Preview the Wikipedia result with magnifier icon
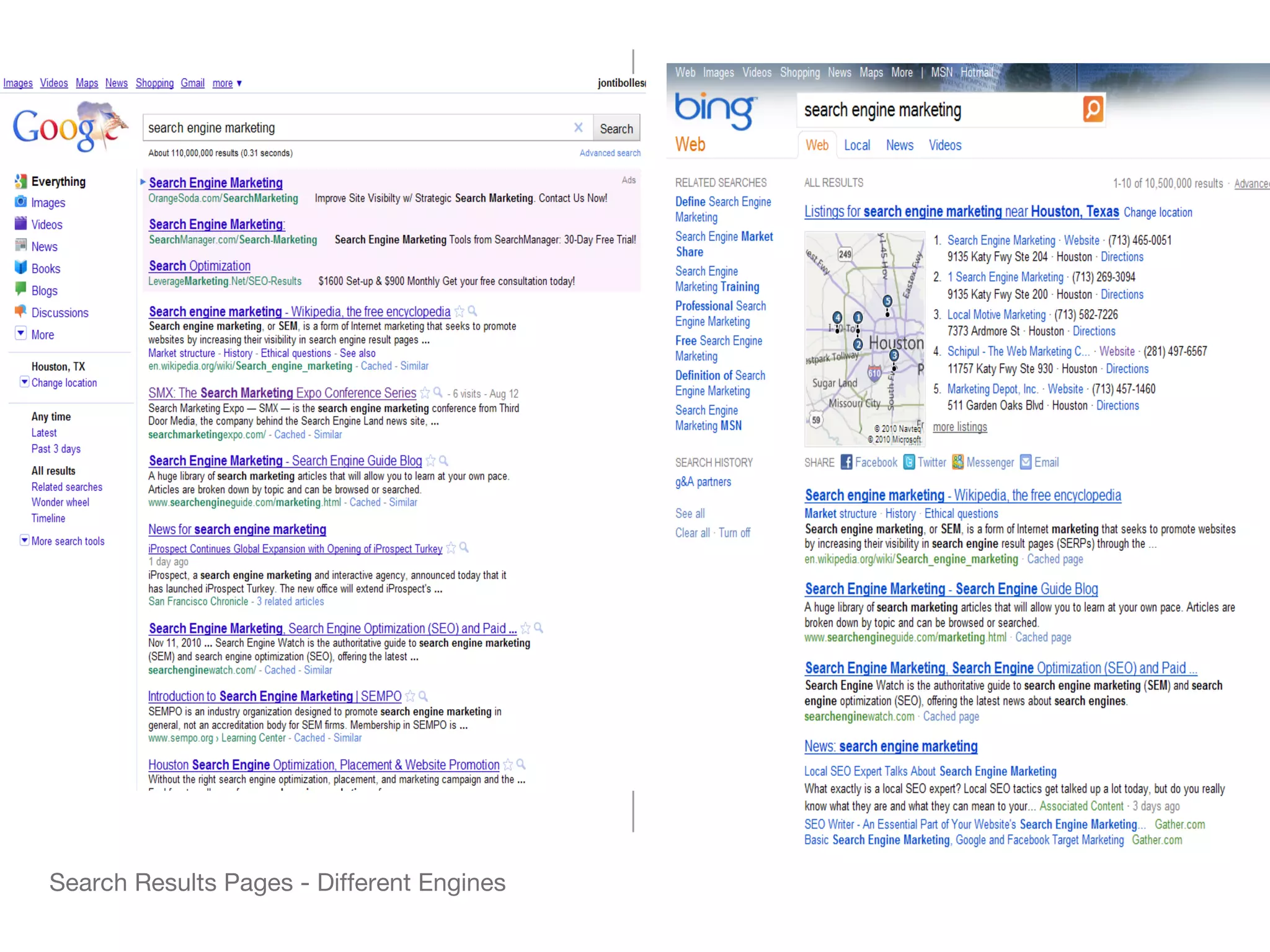 [473, 311]
